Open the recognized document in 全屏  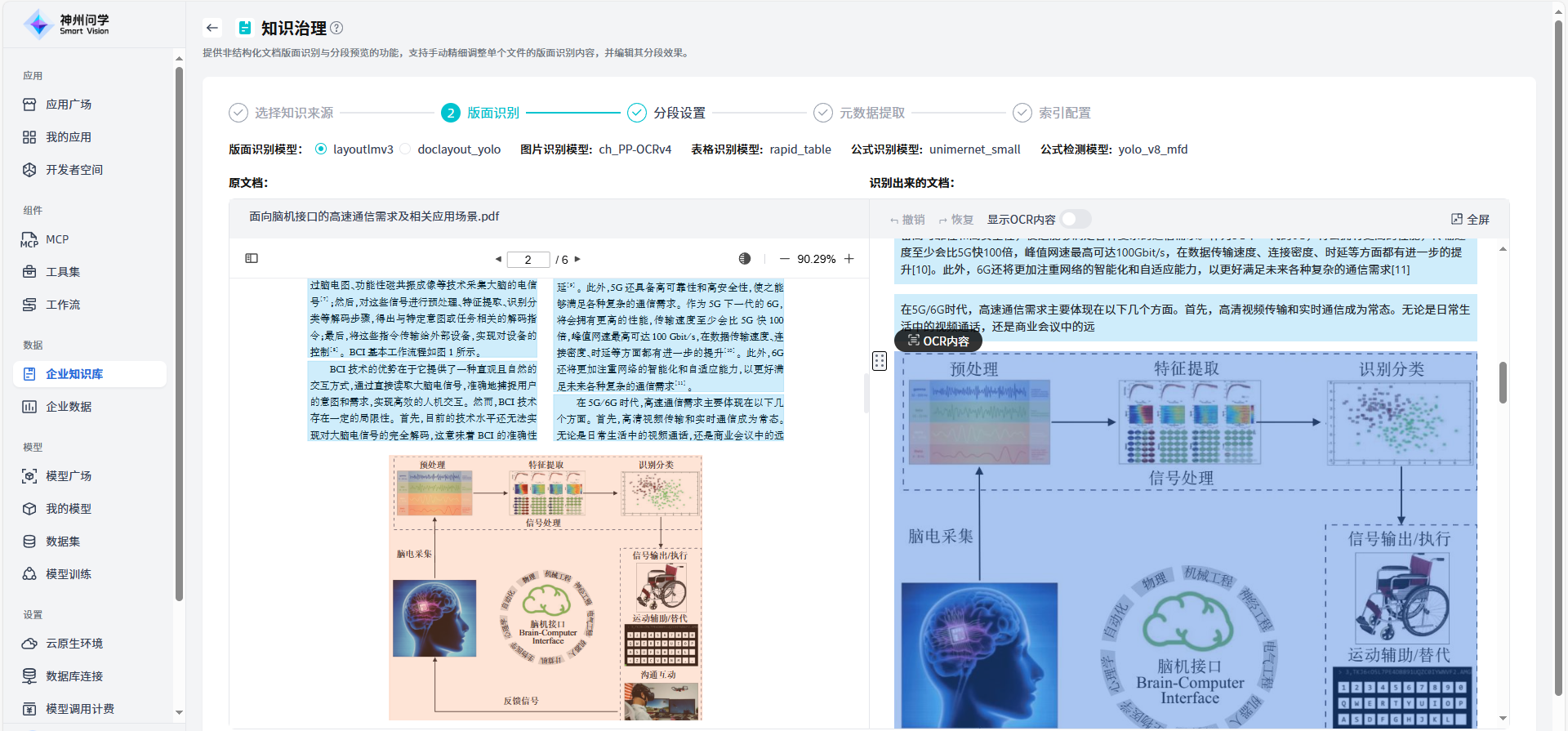[1470, 219]
